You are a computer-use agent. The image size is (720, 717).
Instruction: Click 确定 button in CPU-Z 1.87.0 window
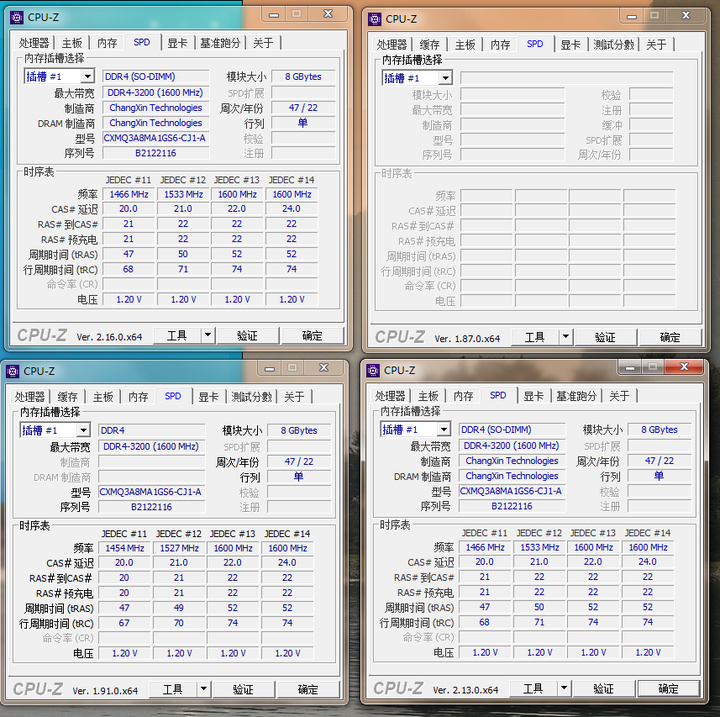670,337
